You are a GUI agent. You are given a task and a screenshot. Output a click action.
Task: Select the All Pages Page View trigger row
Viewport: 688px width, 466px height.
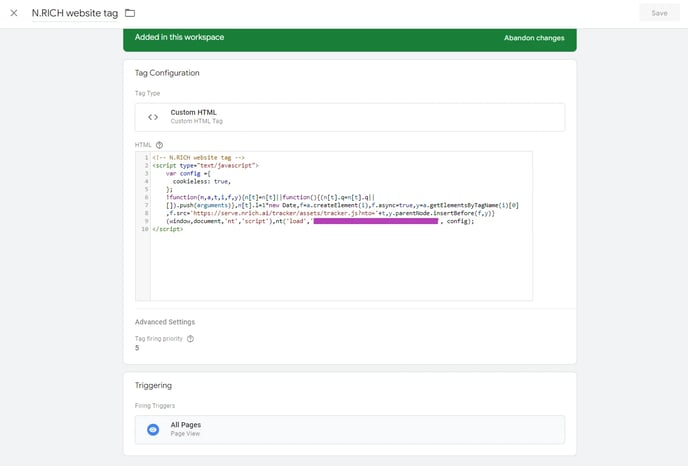(350, 430)
